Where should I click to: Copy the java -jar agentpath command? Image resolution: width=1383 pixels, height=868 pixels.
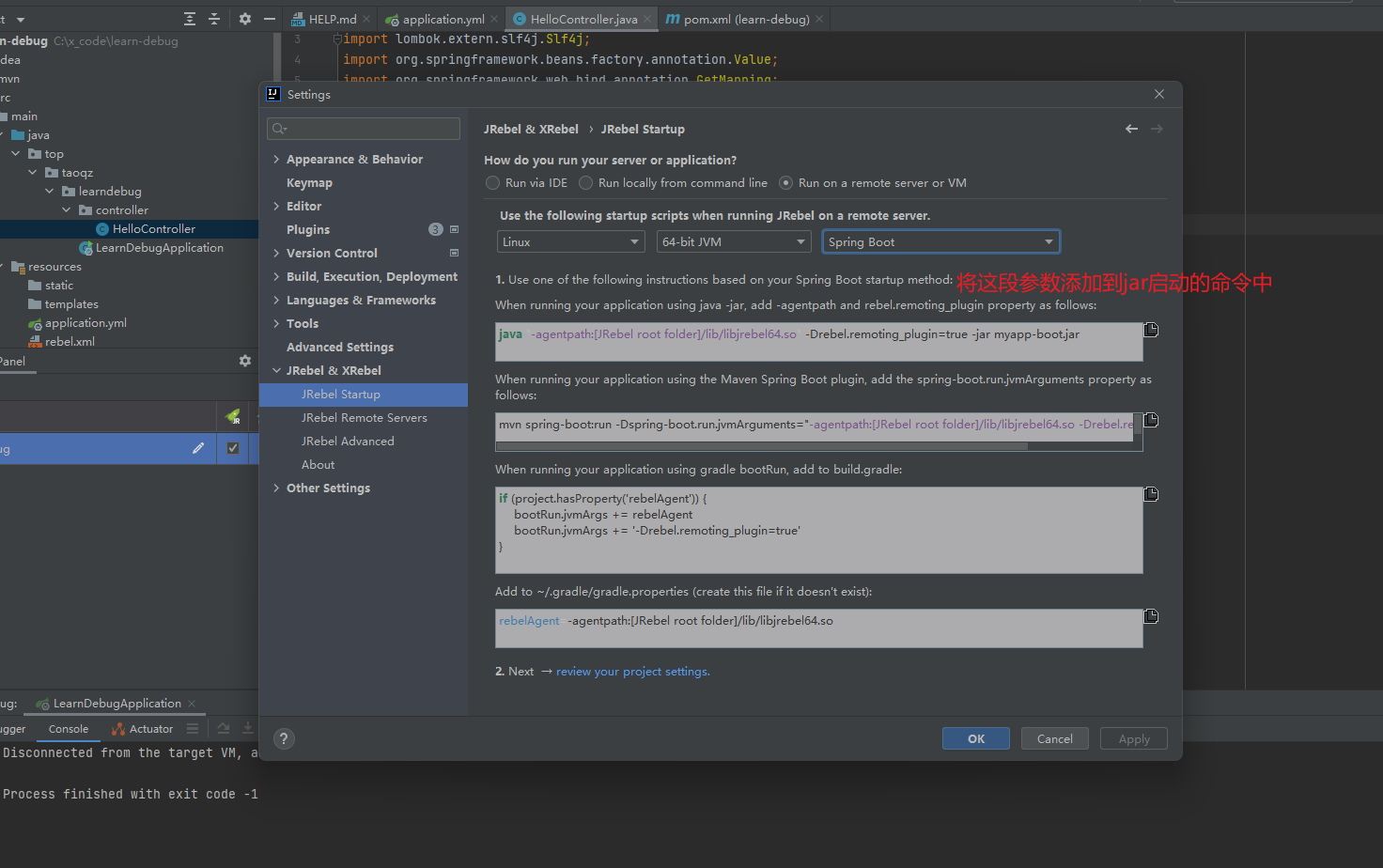pyautogui.click(x=1151, y=330)
